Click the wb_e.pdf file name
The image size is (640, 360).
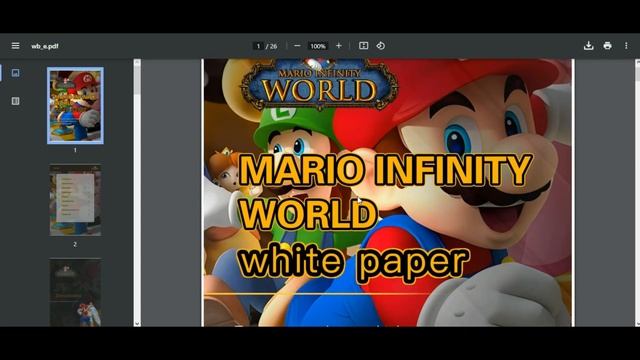45,46
